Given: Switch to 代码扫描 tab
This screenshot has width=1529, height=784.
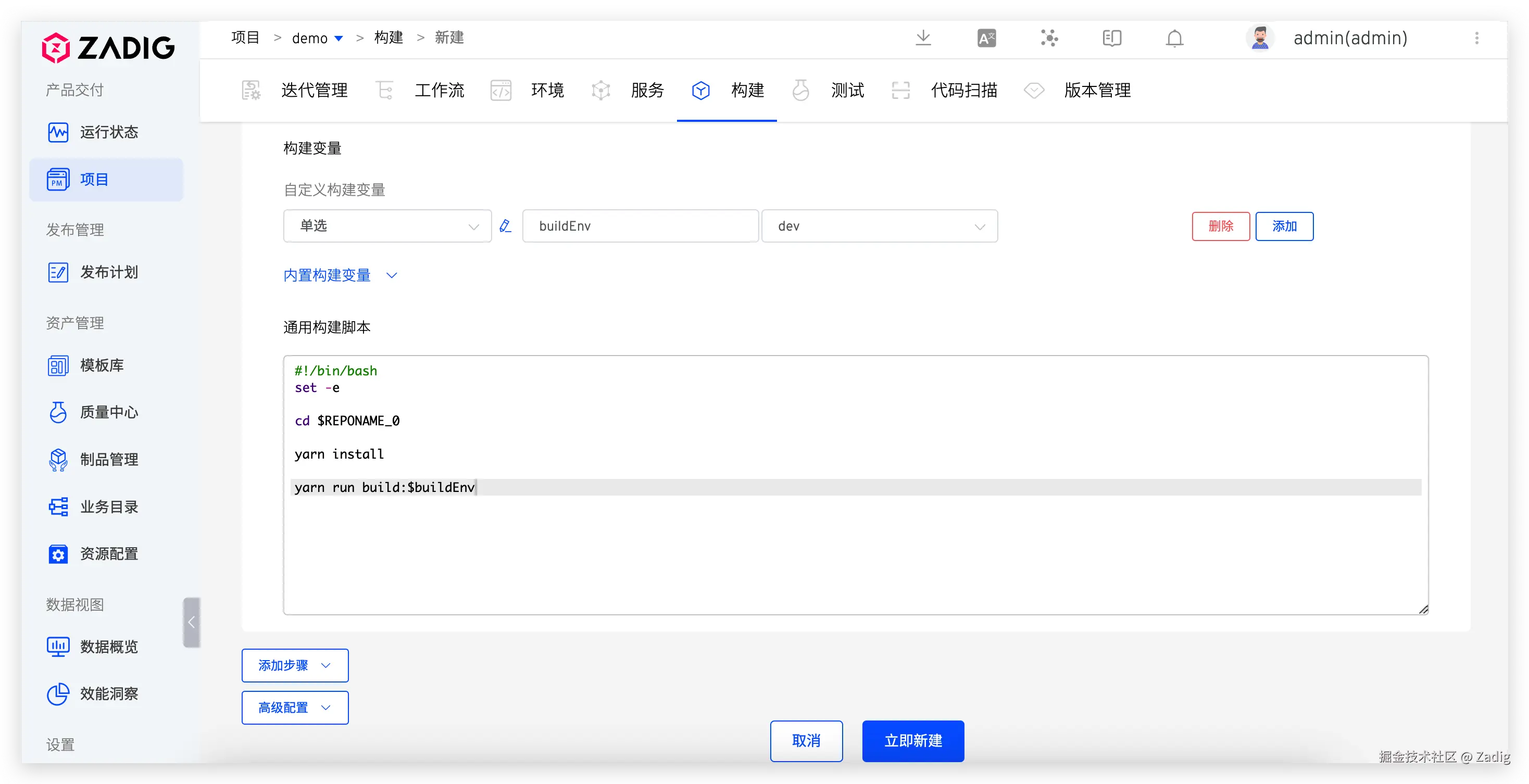Looking at the screenshot, I should pyautogui.click(x=944, y=90).
